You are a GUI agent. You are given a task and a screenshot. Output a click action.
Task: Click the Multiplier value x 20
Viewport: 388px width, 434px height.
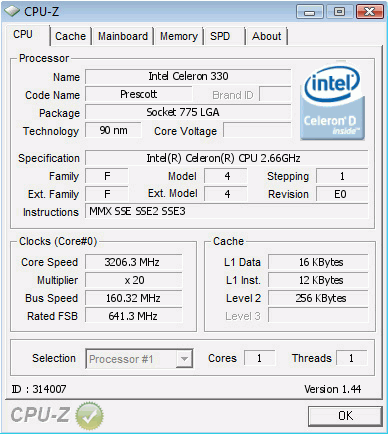(x=134, y=280)
